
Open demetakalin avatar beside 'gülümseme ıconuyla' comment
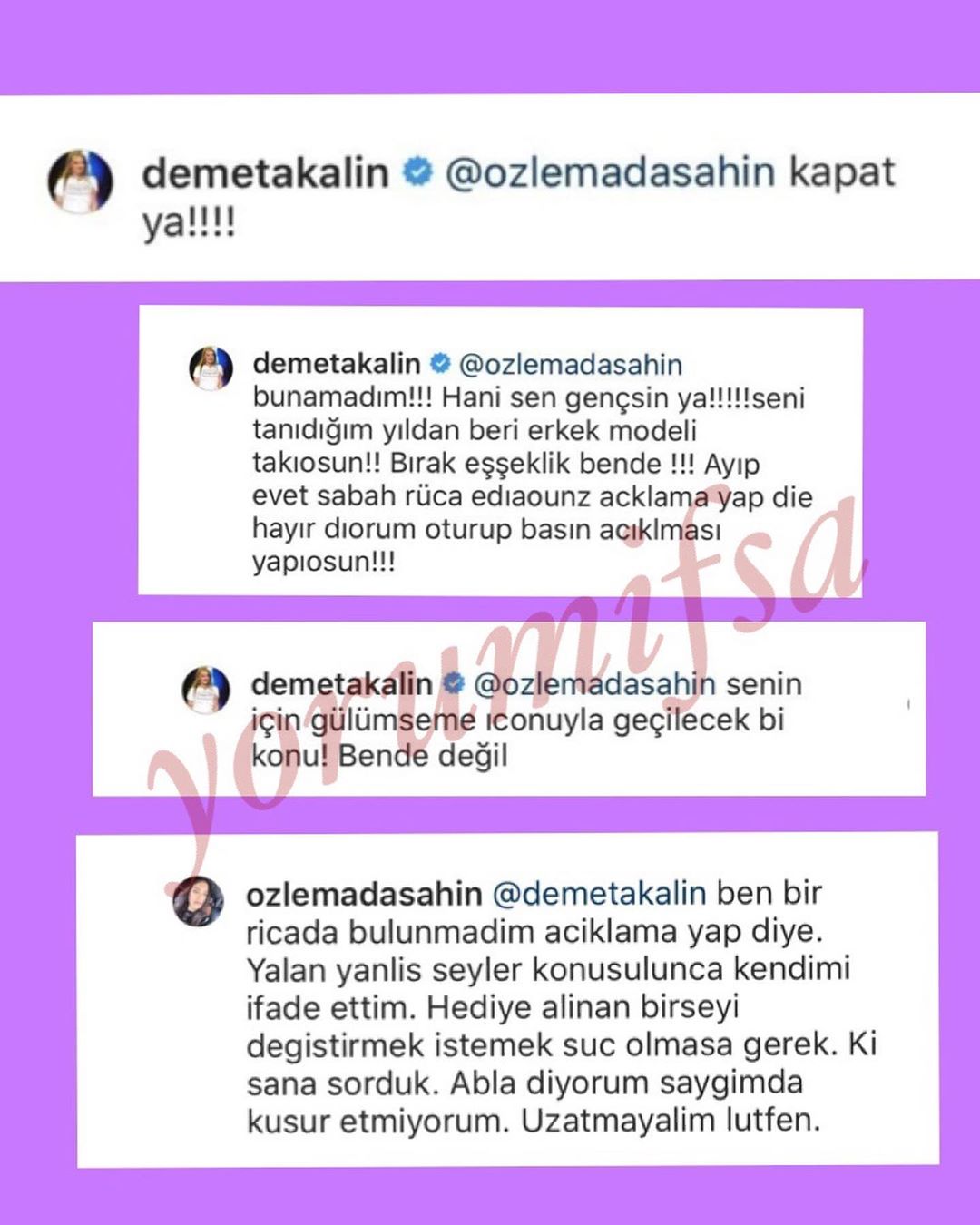[x=206, y=689]
